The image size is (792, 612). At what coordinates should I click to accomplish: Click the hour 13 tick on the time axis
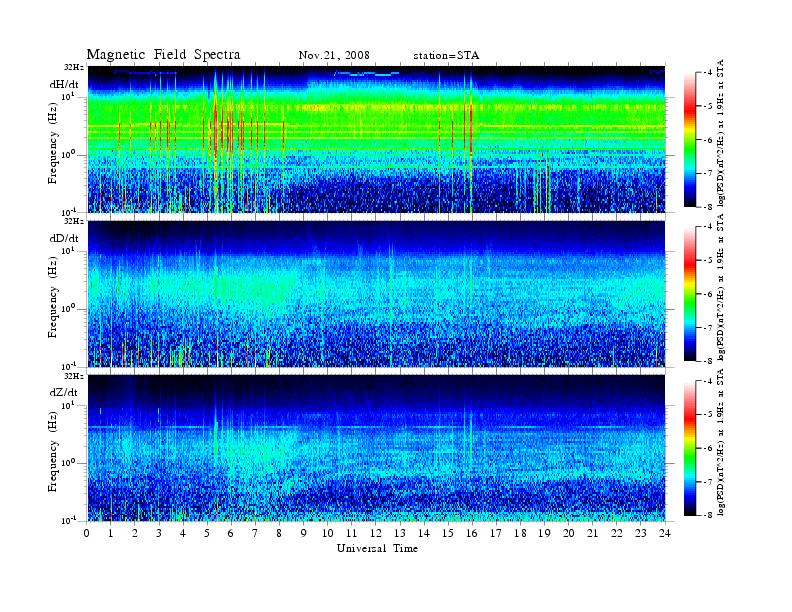pyautogui.click(x=400, y=533)
